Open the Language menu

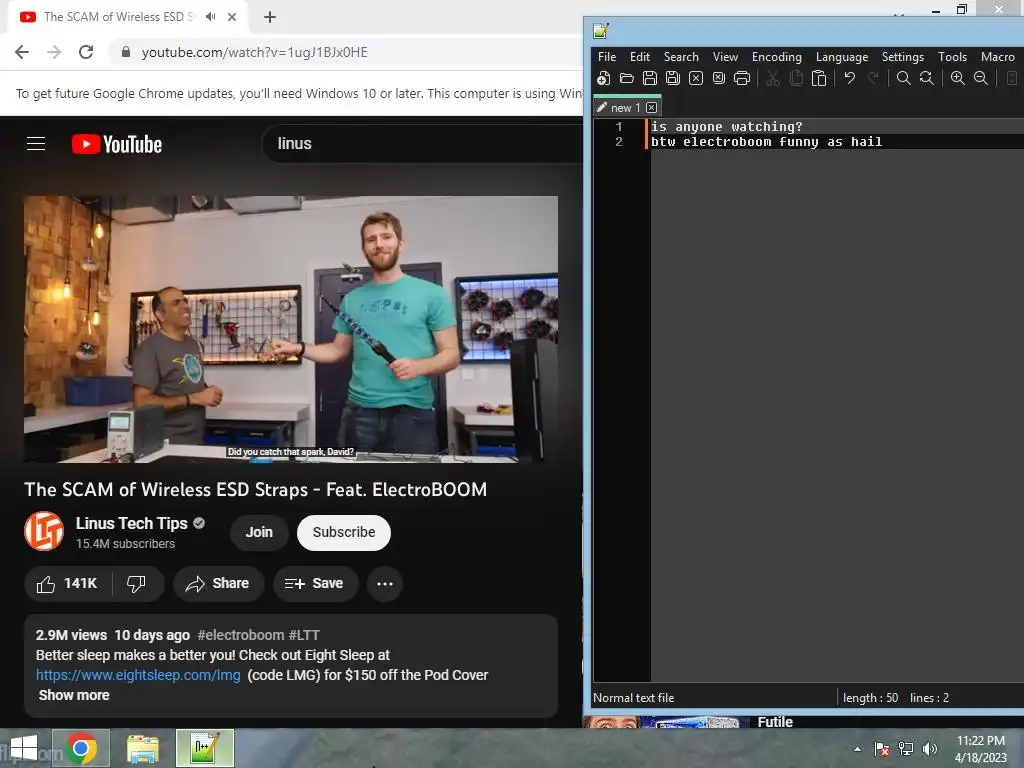[x=842, y=57]
